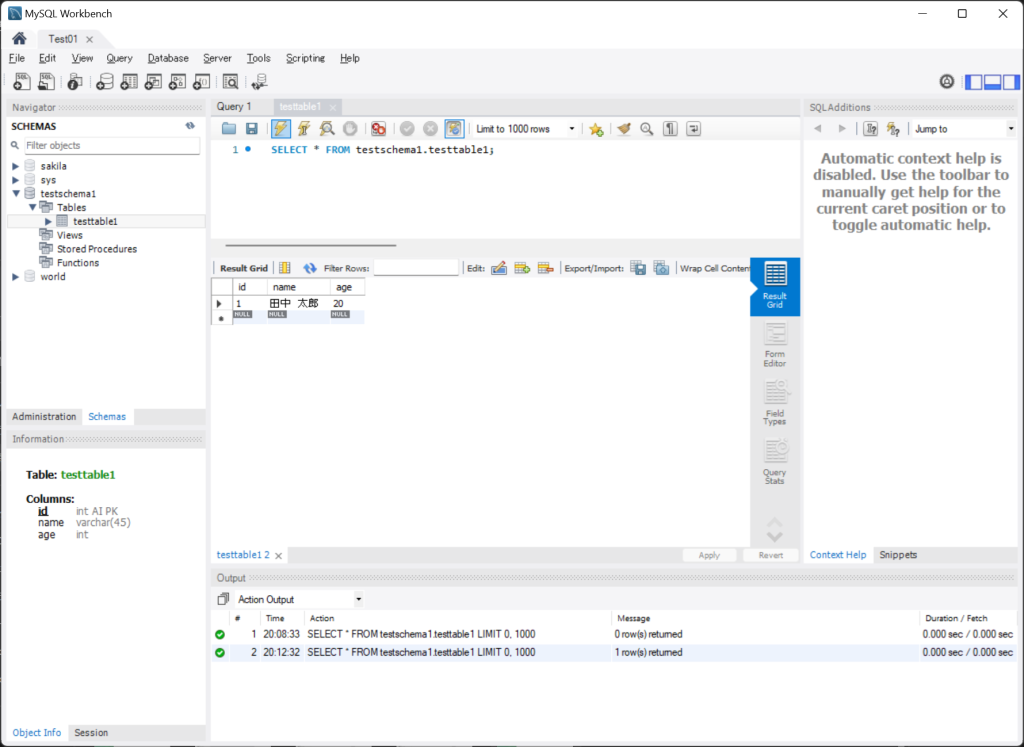Screen dimensions: 1024x747
Task: Click the Beautify query broom icon
Action: tap(624, 129)
